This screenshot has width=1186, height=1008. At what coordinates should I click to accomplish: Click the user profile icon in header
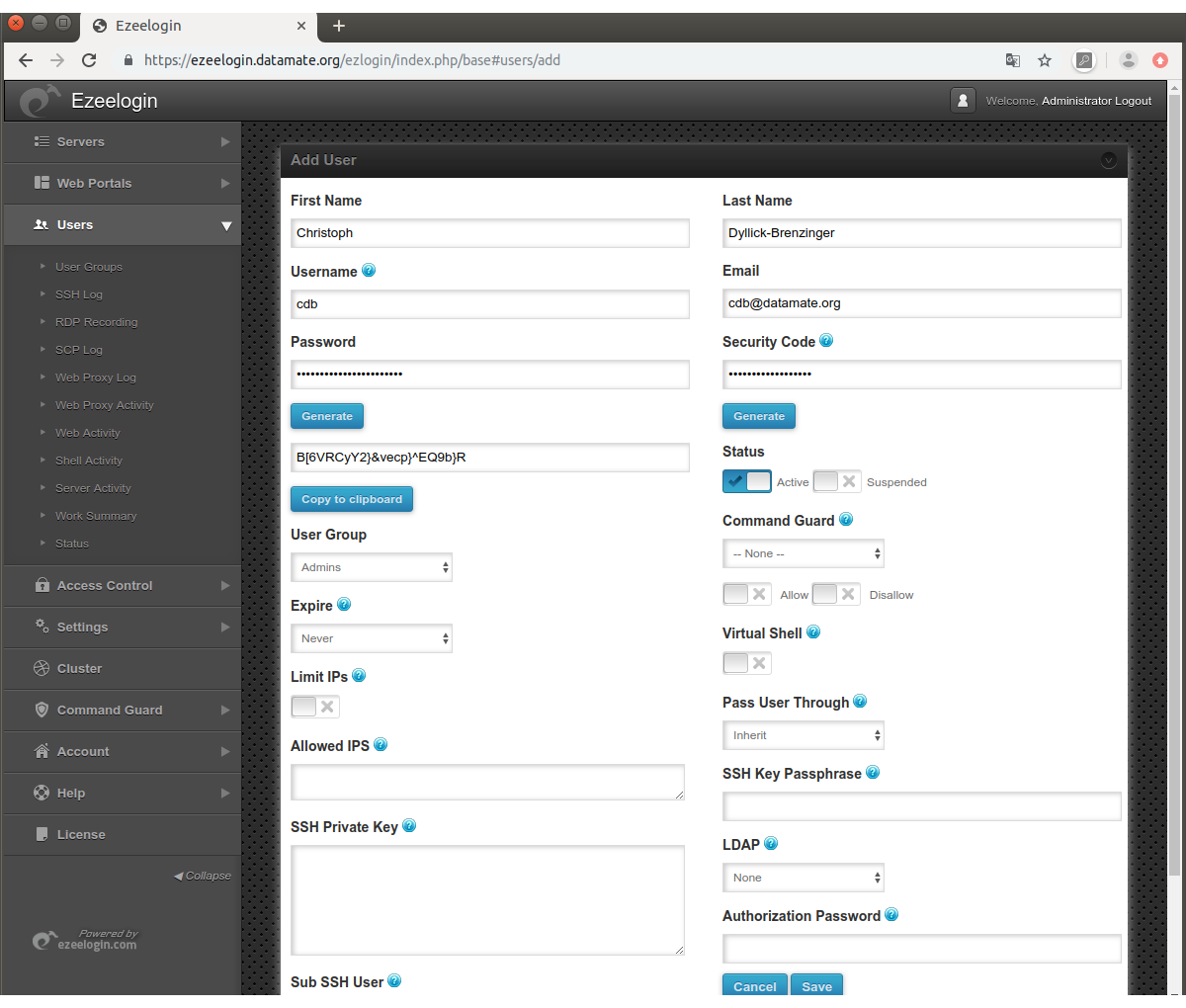coord(963,101)
